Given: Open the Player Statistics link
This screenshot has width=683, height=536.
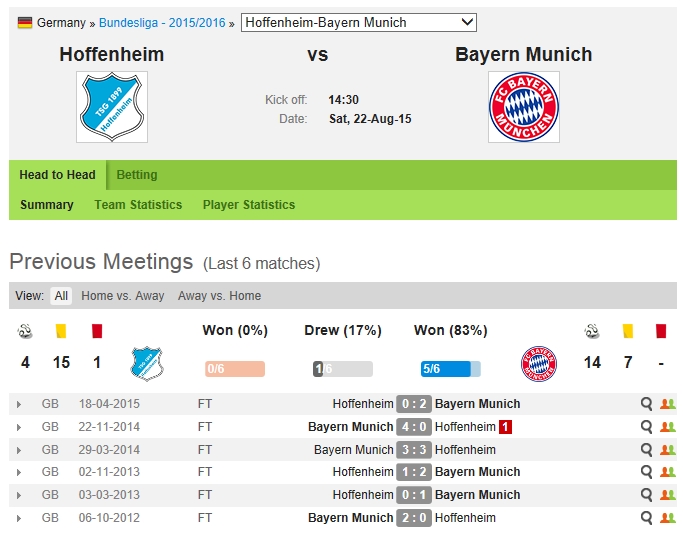Looking at the screenshot, I should (249, 205).
